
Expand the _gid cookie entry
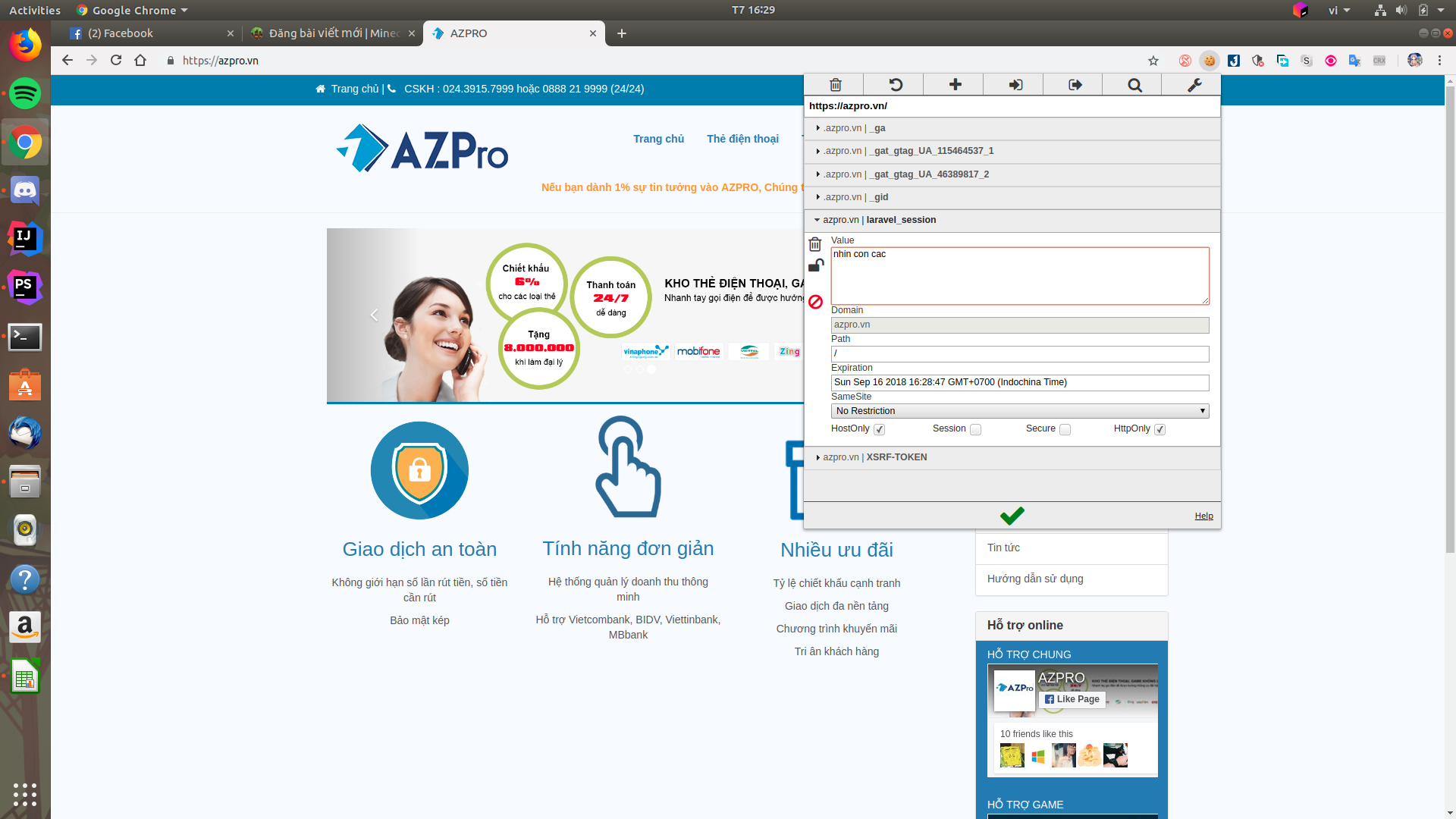point(880,197)
